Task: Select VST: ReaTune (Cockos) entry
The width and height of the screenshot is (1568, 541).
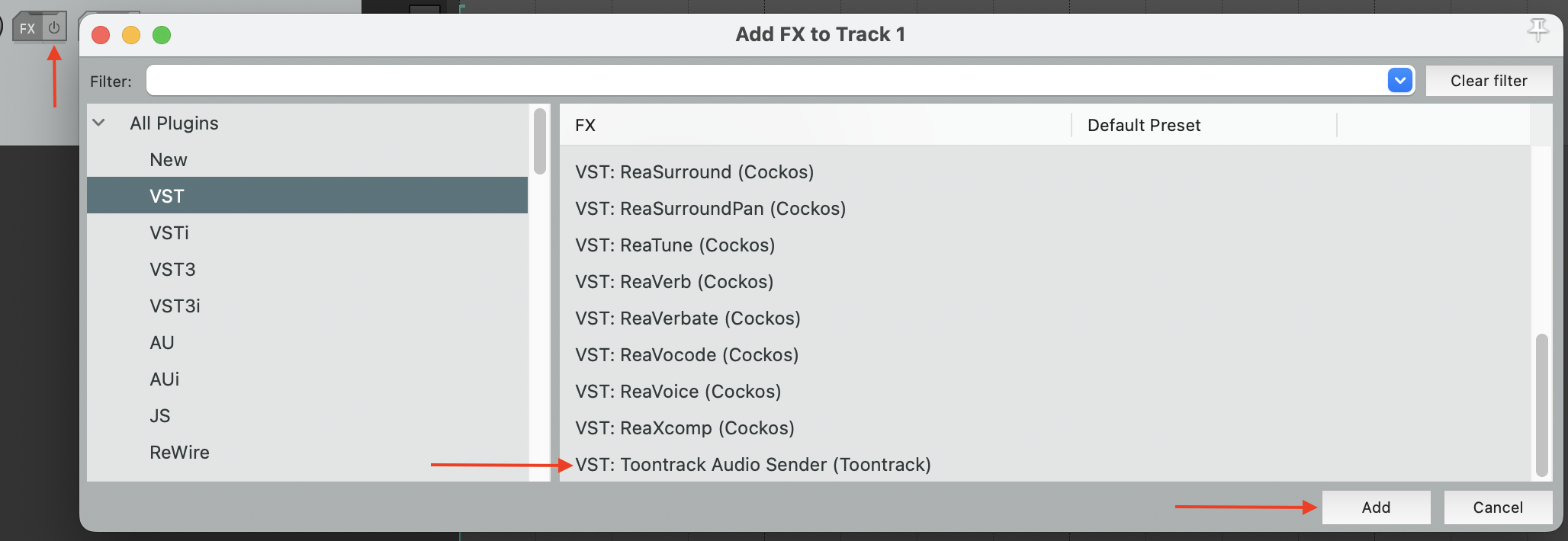Action: coord(675,245)
